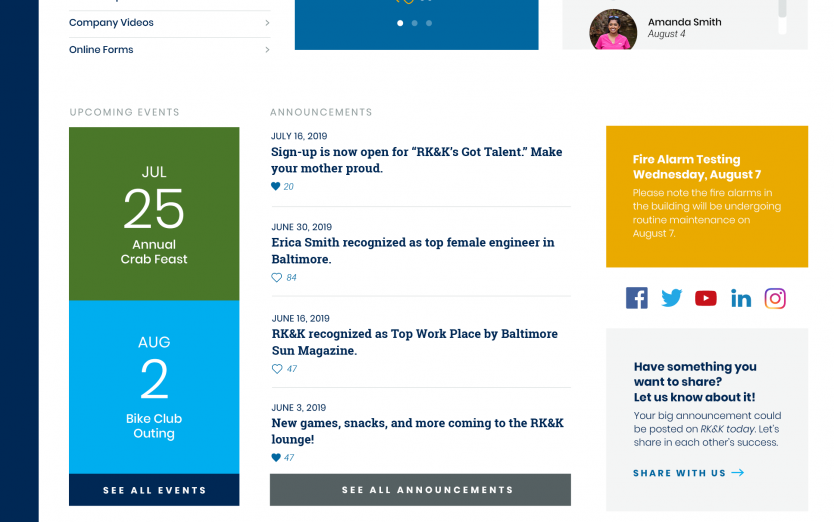This screenshot has height=522, width=834.
Task: Open the Facebook social icon
Action: [637, 298]
